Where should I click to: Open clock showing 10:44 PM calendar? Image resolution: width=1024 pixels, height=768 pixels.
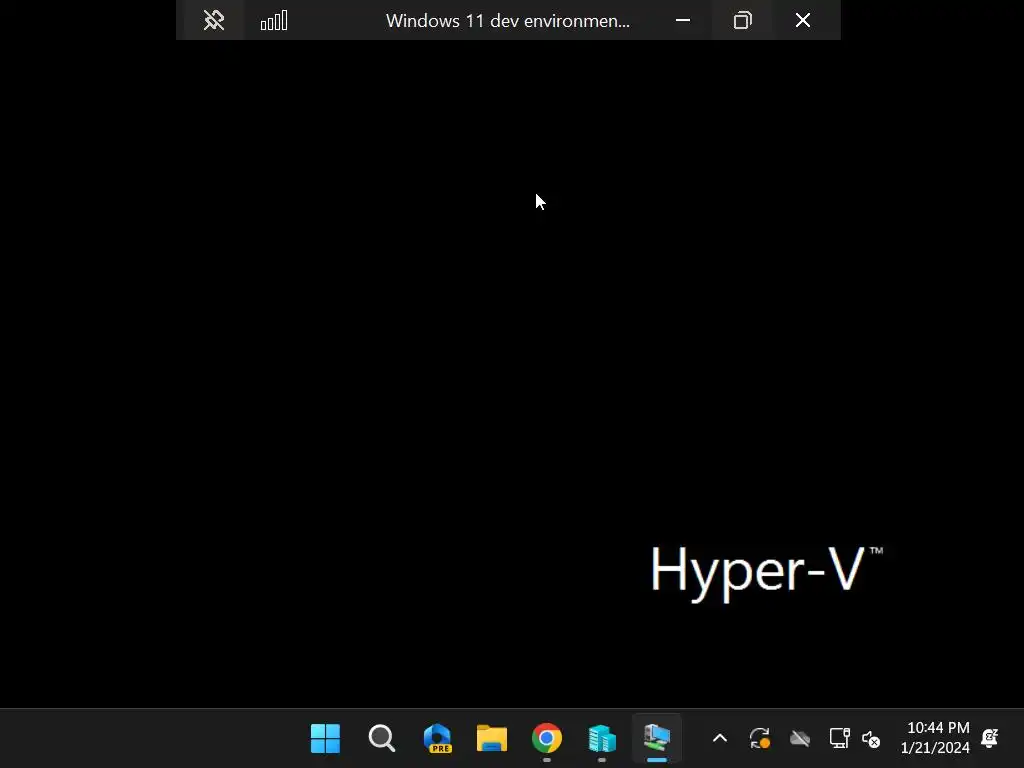coord(935,738)
